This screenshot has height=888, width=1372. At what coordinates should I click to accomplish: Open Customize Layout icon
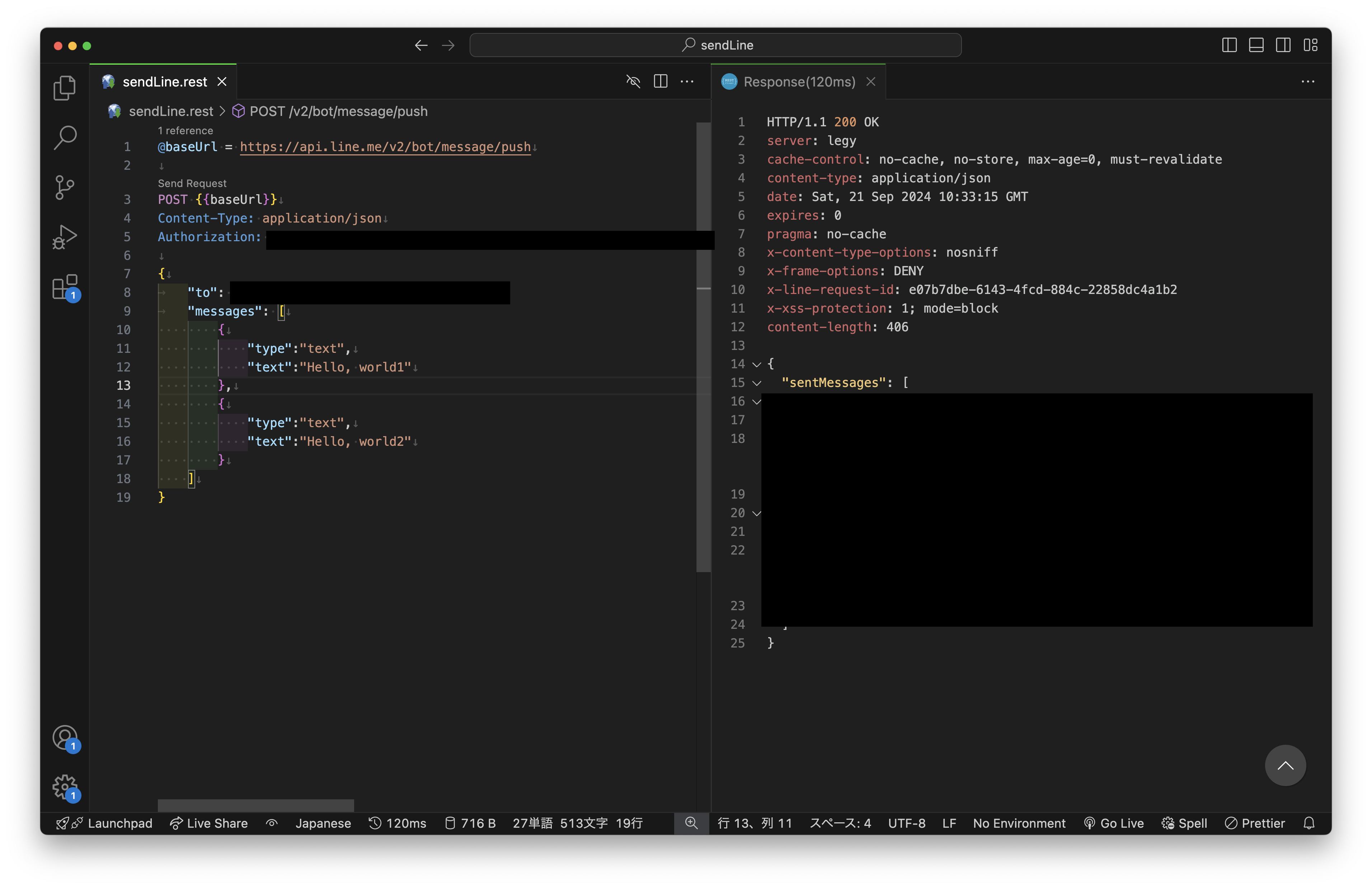(1310, 45)
